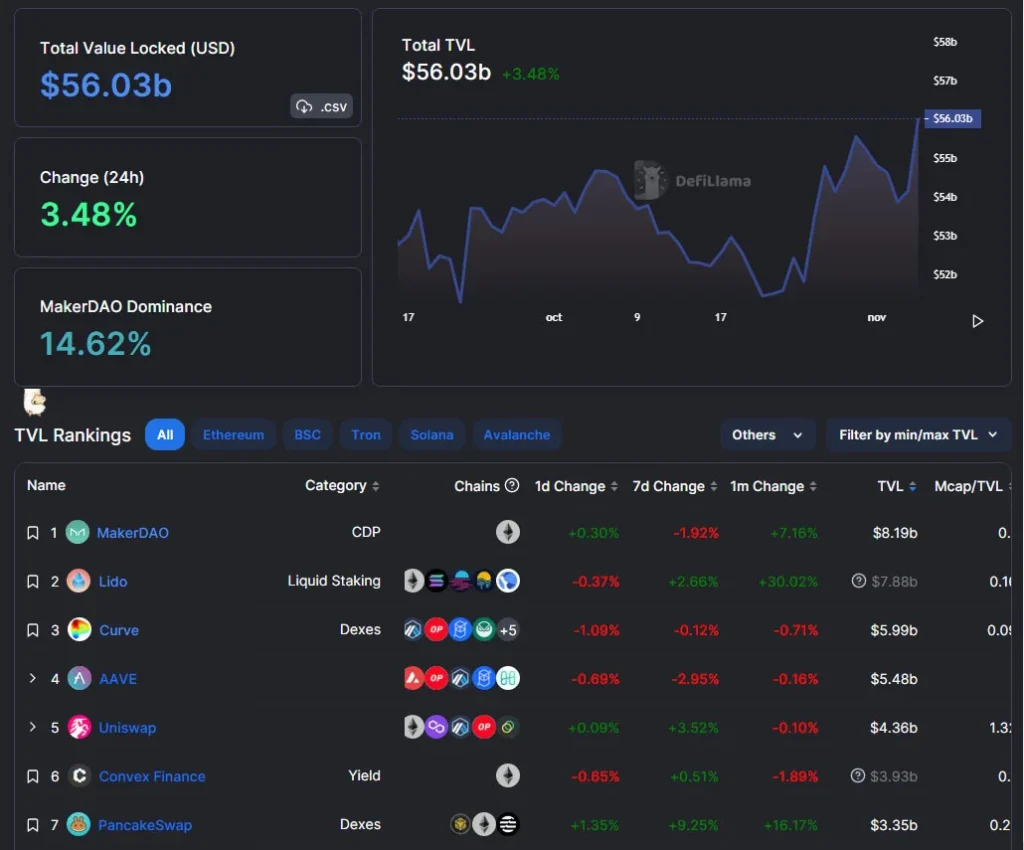Open Filter by min/max TVL dropdown
Screen dimensions: 1024x850
tap(918, 435)
